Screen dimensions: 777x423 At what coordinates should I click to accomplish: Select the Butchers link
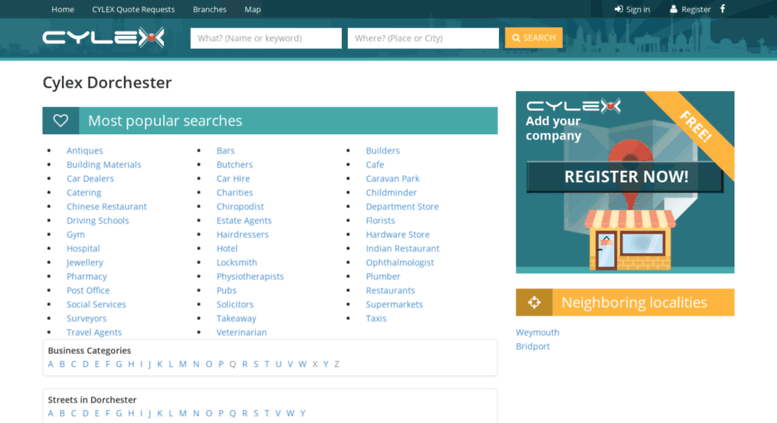(x=234, y=164)
